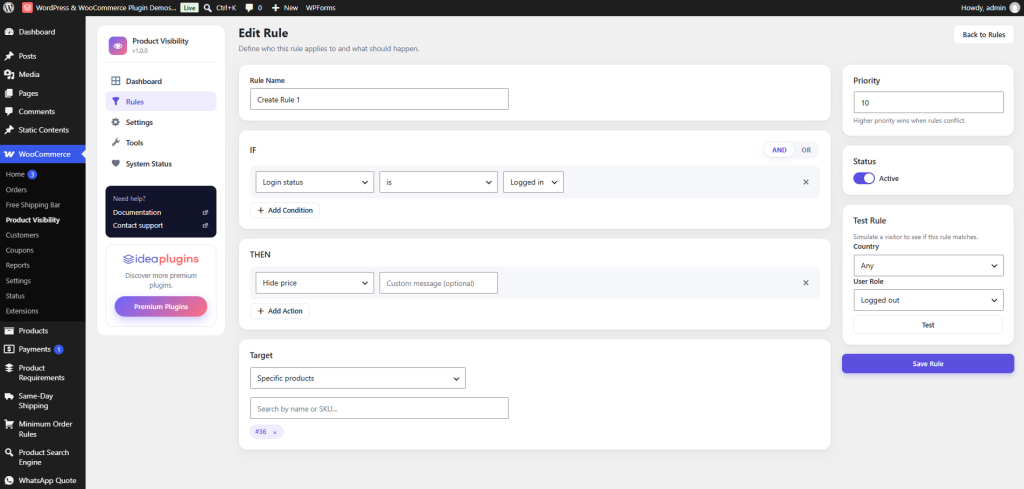Remove product tag #36

[275, 432]
